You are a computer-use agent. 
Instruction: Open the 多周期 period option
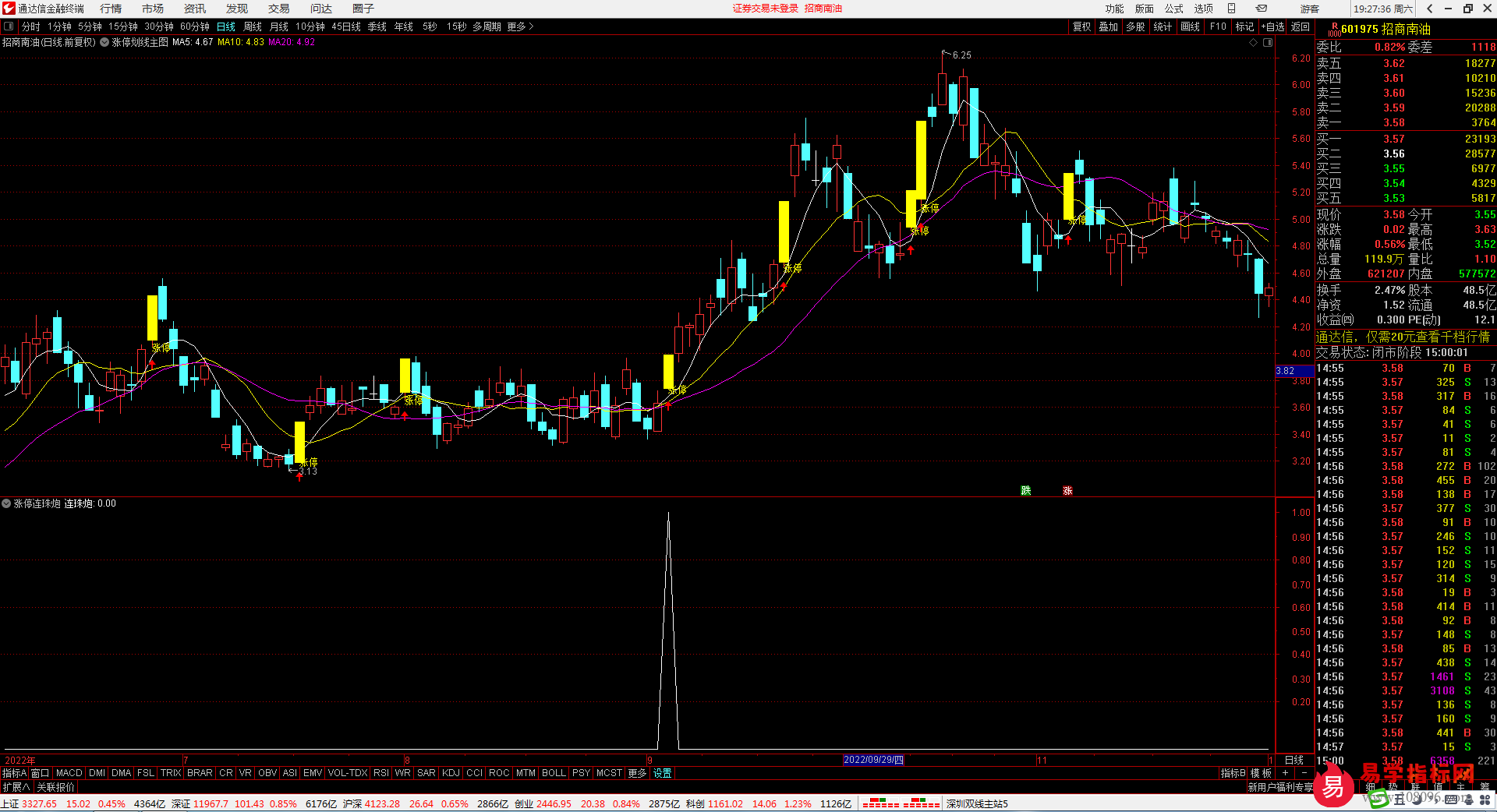487,26
